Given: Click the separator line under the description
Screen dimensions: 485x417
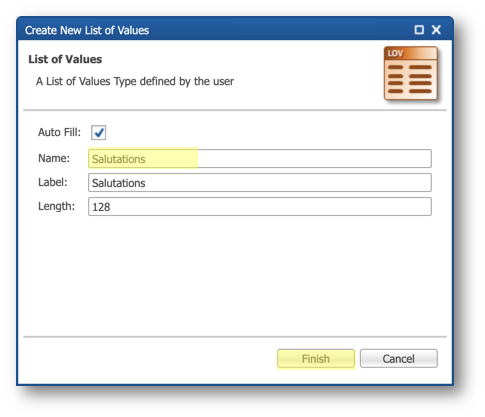Looking at the screenshot, I should 235,110.
